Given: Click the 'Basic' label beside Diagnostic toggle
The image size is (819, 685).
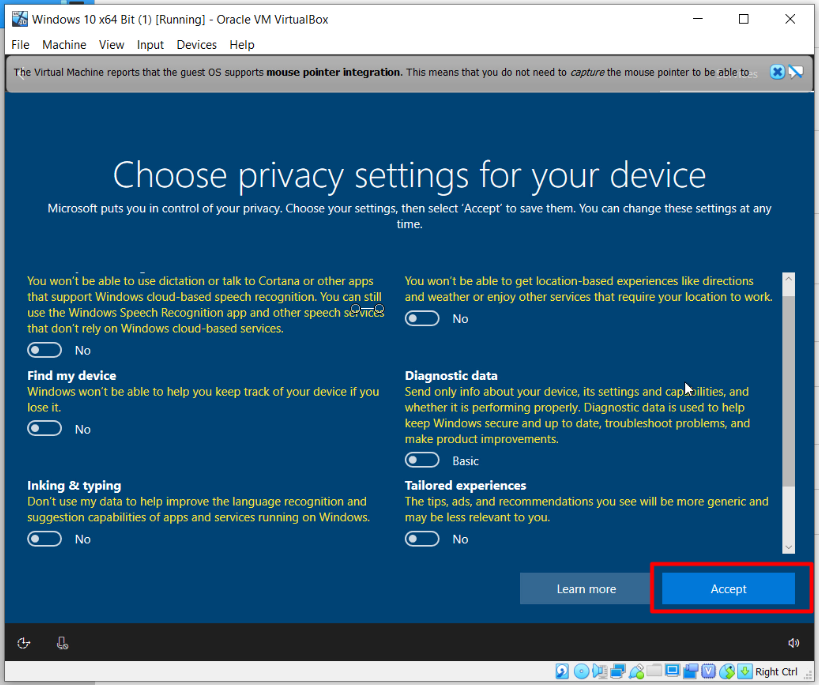Looking at the screenshot, I should click(465, 461).
